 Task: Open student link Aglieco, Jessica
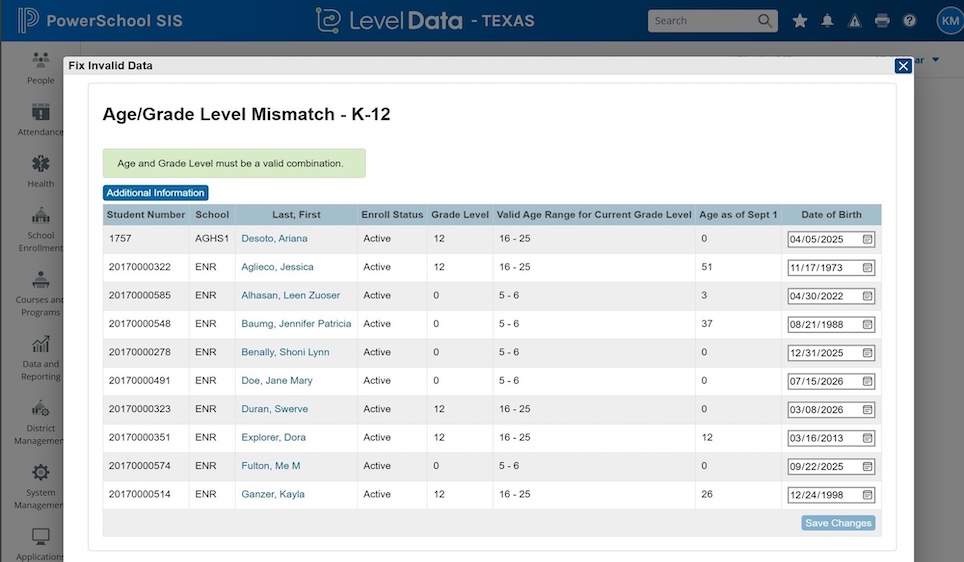pos(277,267)
